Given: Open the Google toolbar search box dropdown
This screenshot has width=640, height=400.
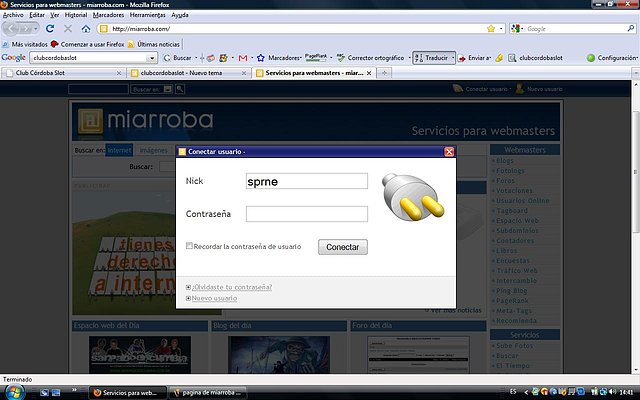Looking at the screenshot, I should coord(152,58).
